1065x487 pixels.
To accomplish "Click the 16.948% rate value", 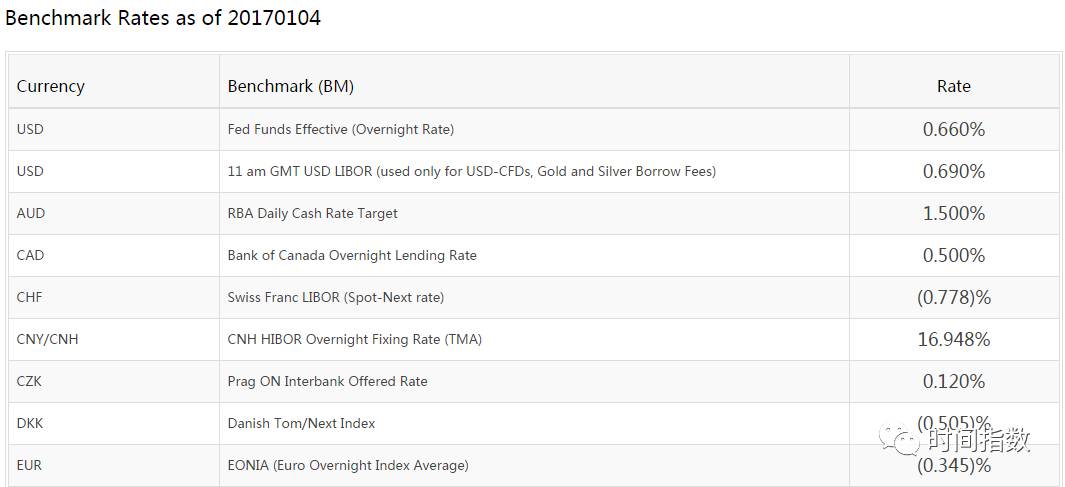I will 953,339.
